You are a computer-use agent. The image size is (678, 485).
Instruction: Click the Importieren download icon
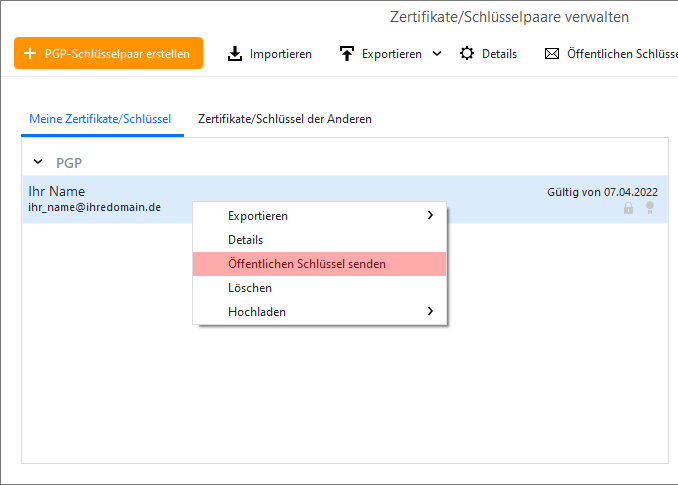pyautogui.click(x=235, y=54)
